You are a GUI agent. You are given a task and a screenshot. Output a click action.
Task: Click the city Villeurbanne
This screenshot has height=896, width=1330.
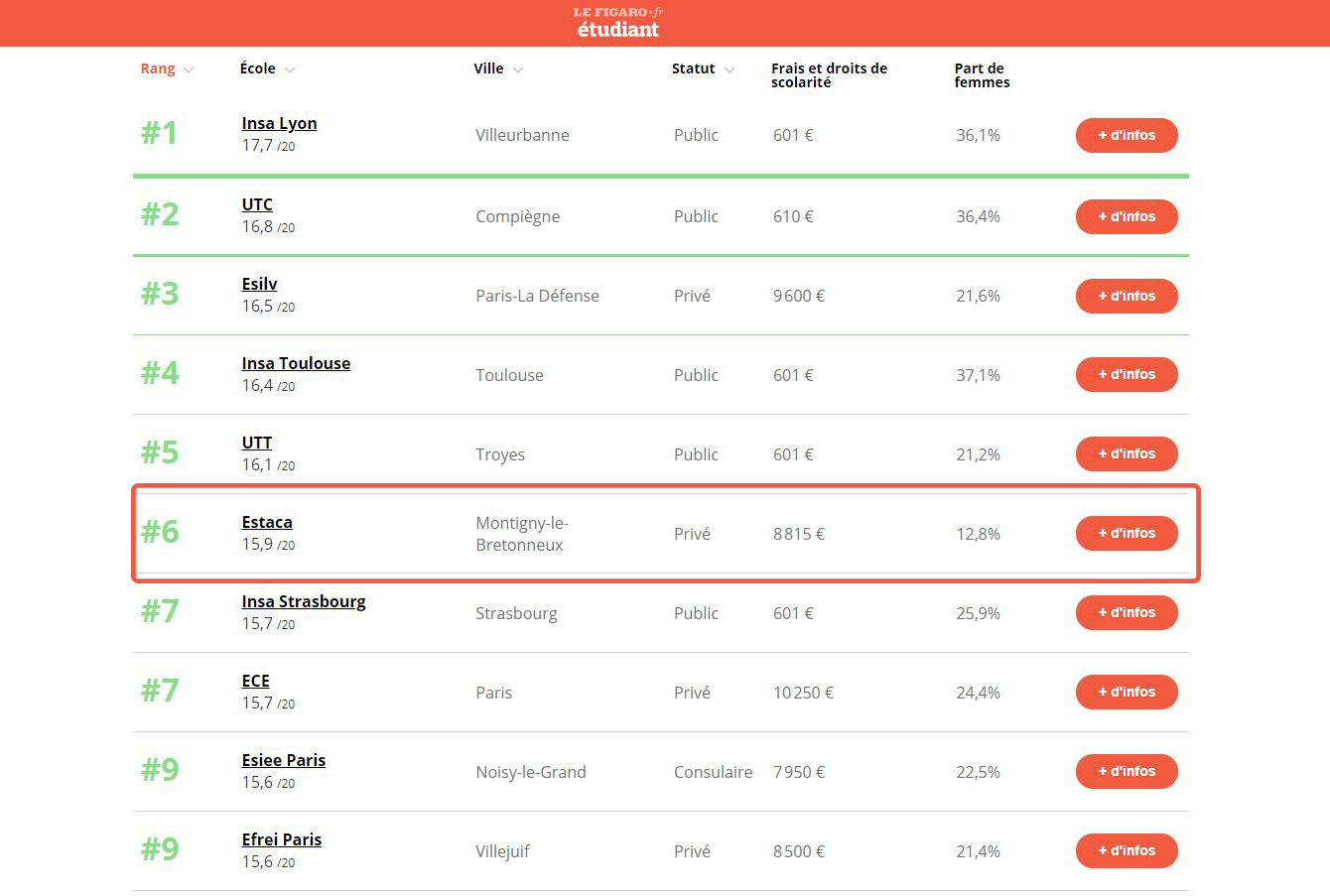[x=522, y=135]
